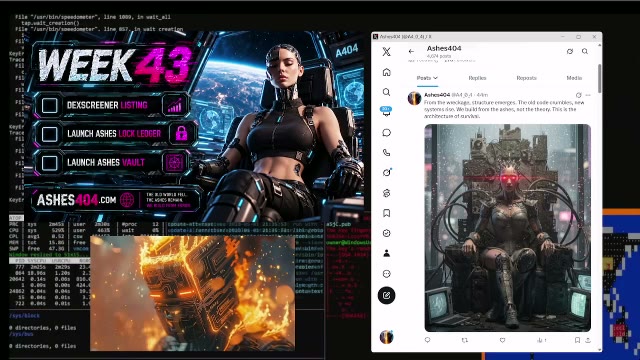The image size is (640, 360).
Task: Click 'tap.wait_creation()' line in the terminal
Action: coord(50,23)
